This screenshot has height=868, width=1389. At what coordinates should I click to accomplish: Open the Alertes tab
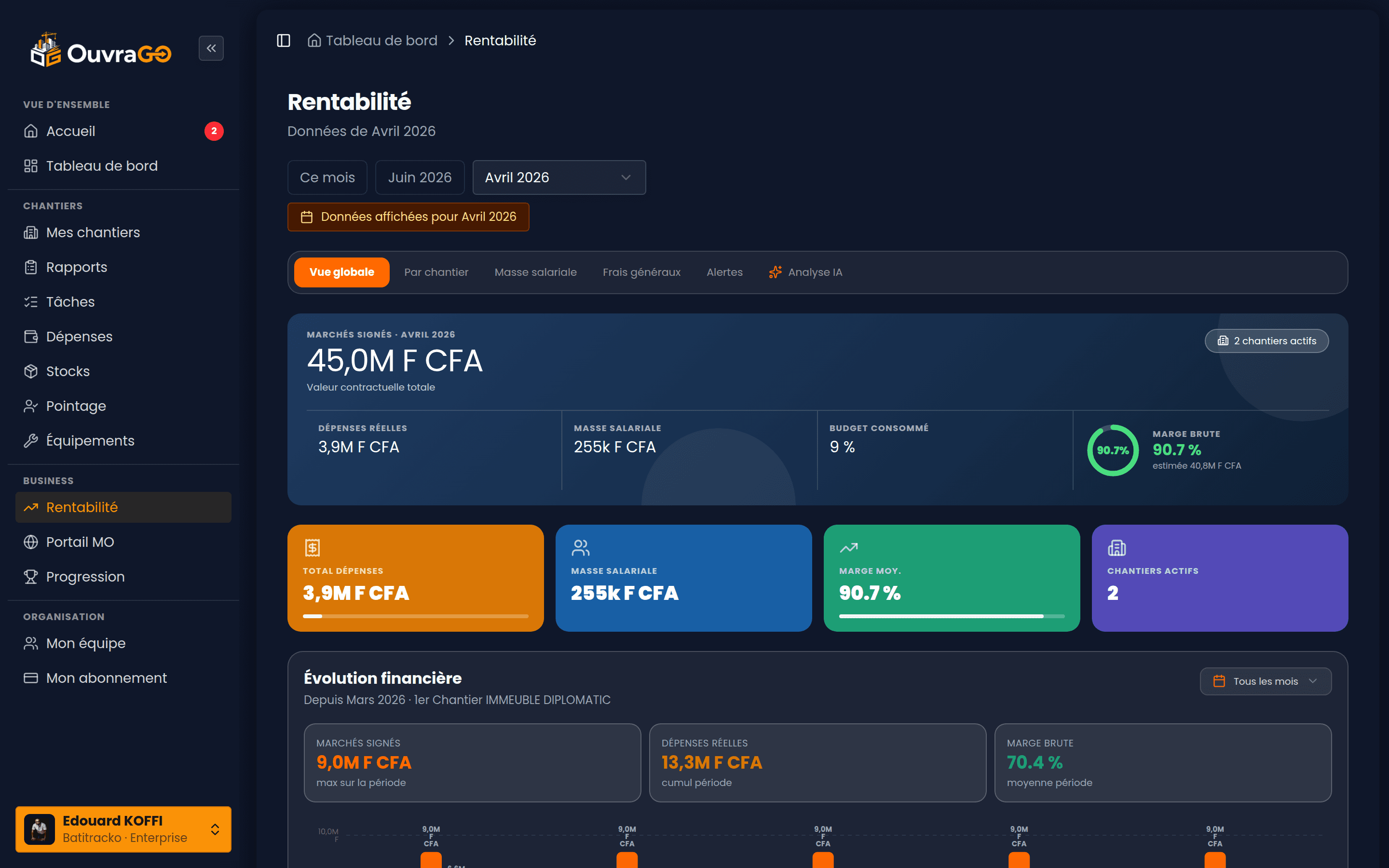[724, 272]
